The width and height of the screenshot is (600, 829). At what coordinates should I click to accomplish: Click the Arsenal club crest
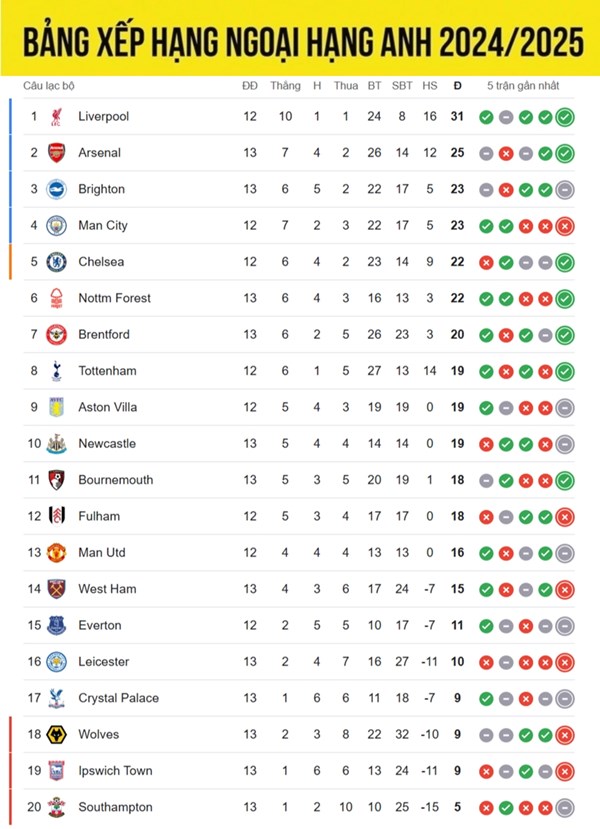57,153
